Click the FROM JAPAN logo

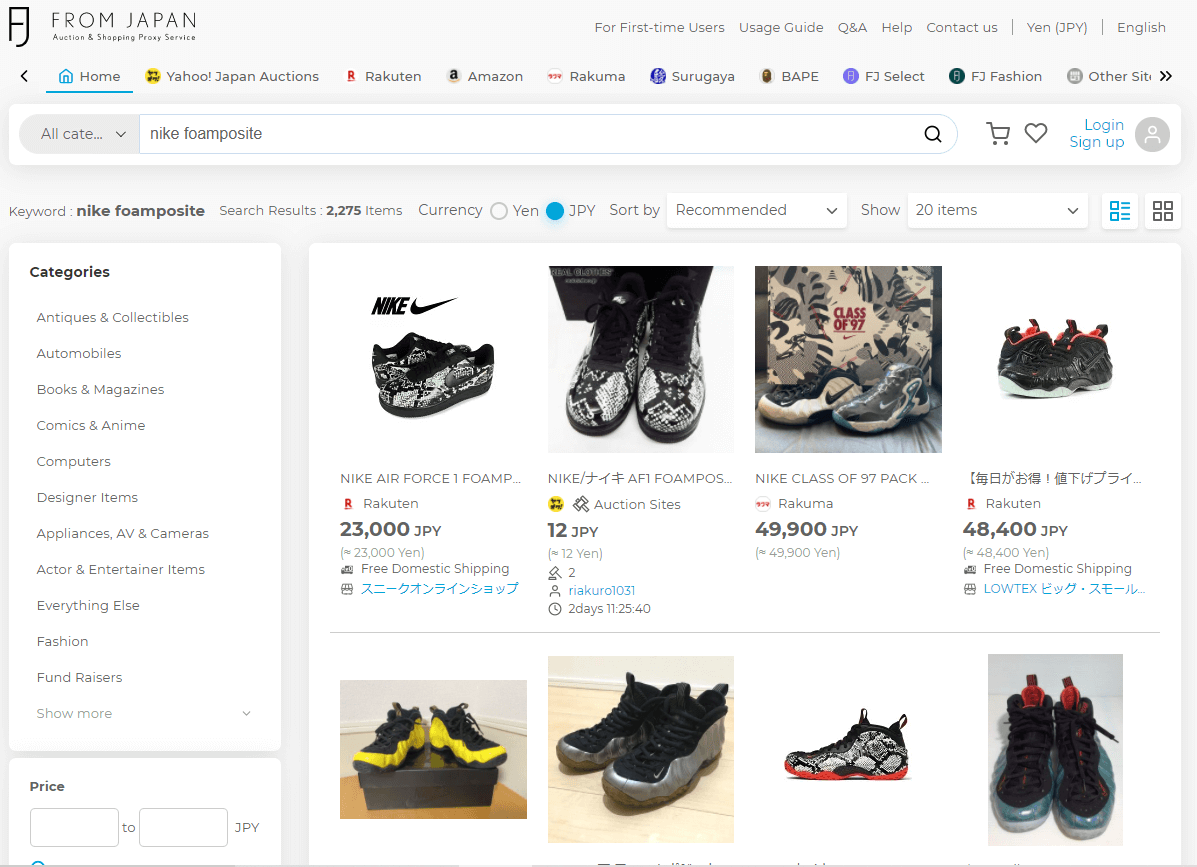tap(102, 26)
